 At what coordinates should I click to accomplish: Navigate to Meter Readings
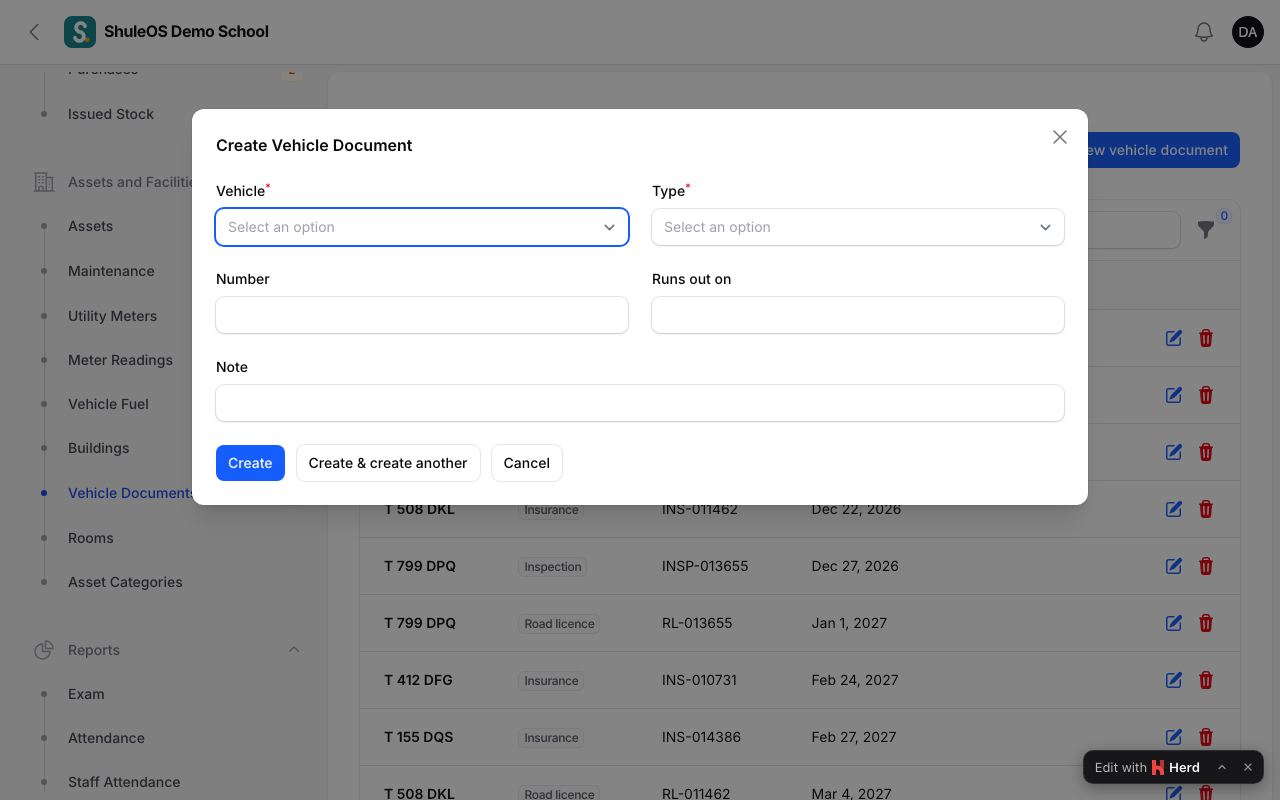(x=120, y=360)
